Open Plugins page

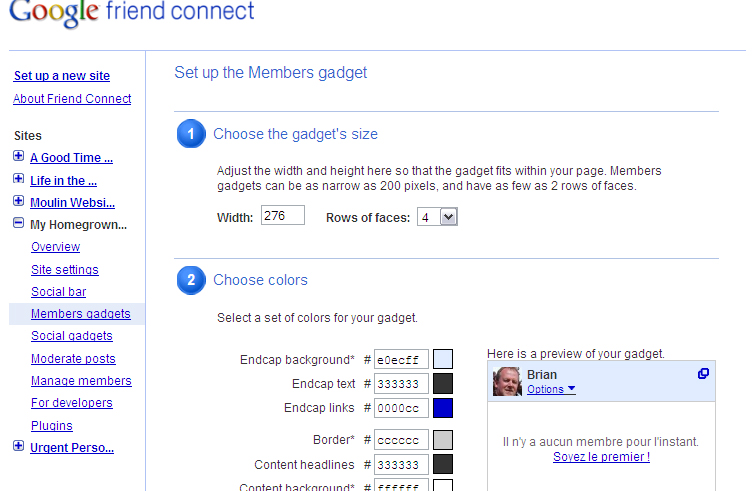[x=51, y=426]
